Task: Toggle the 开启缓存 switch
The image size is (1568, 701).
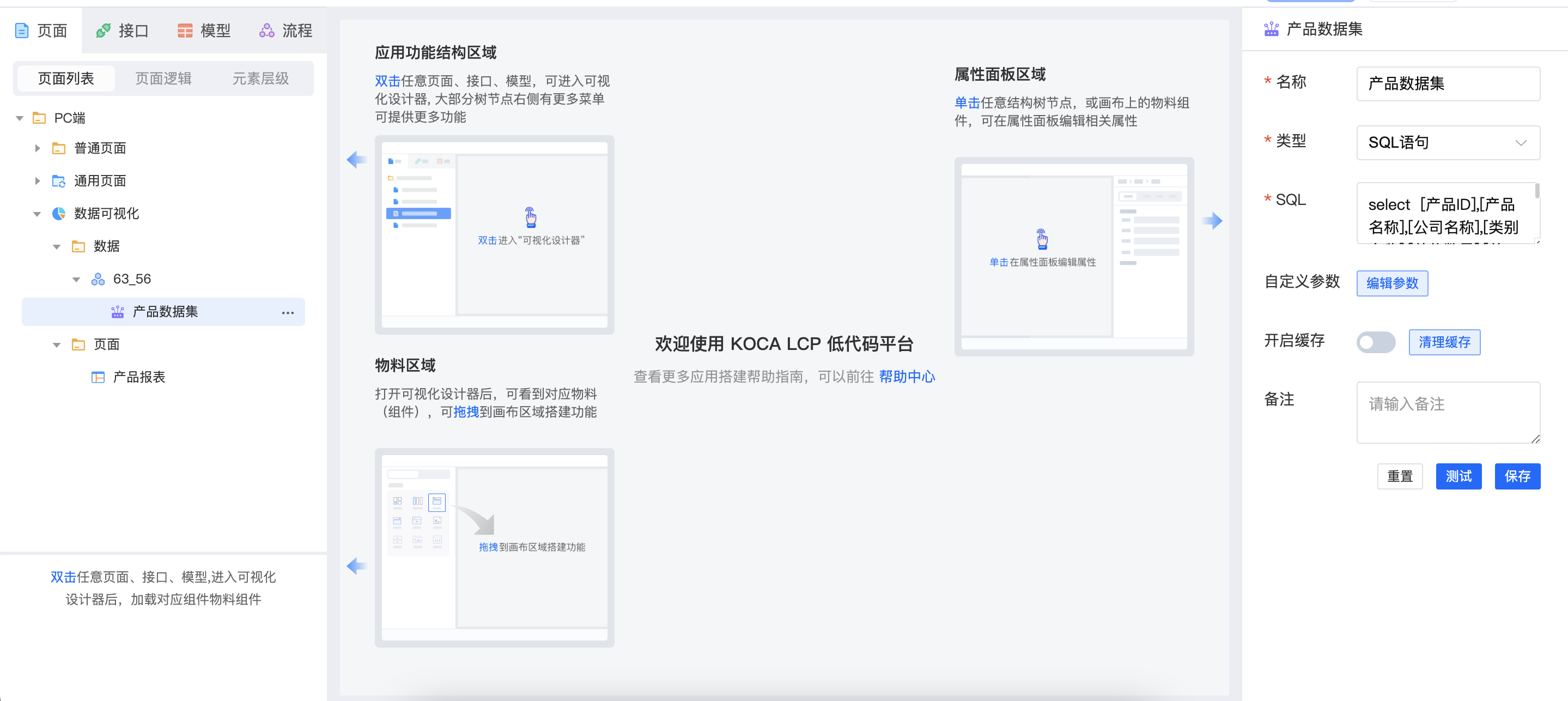Action: 1376,342
